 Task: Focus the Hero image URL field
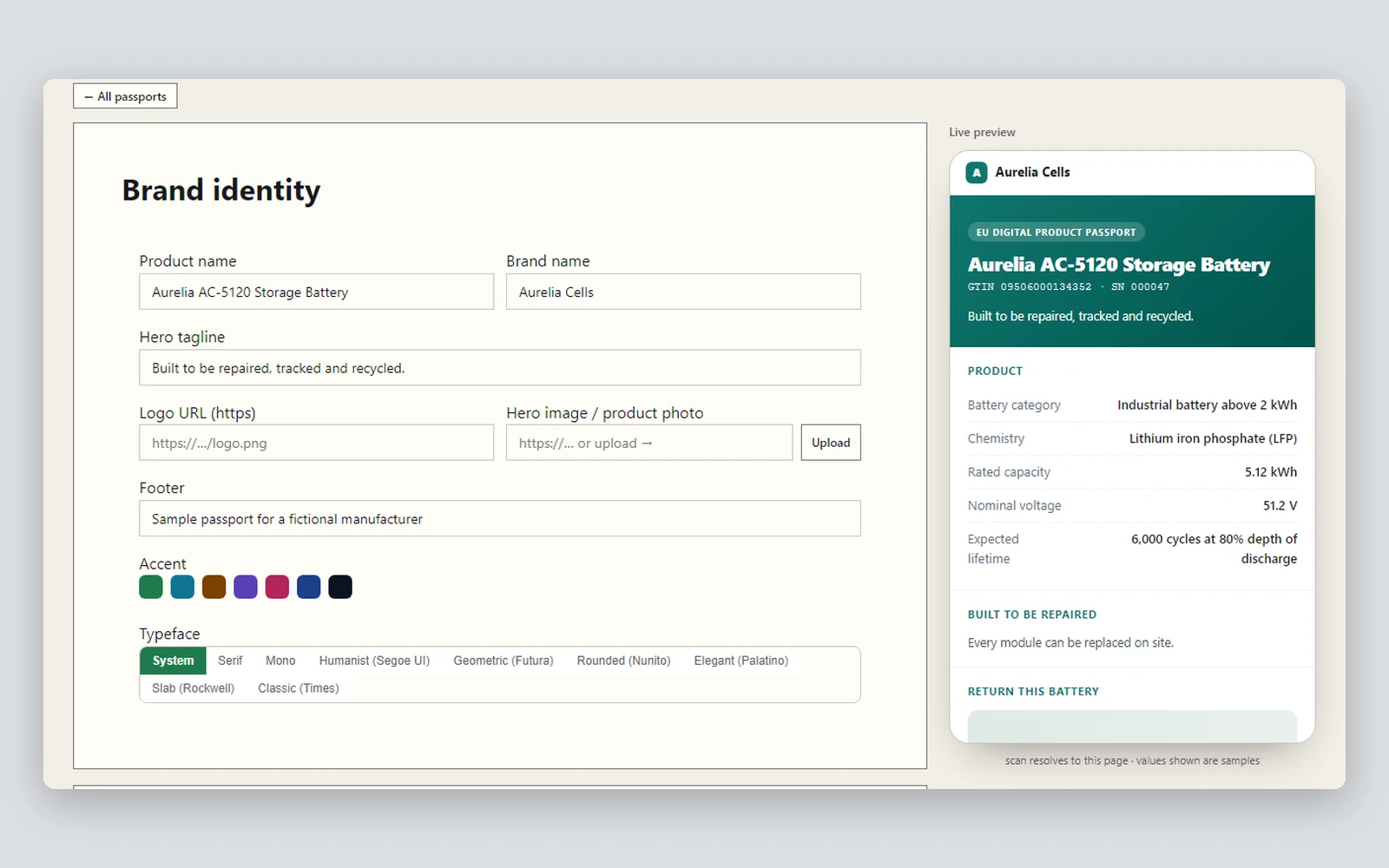(649, 443)
